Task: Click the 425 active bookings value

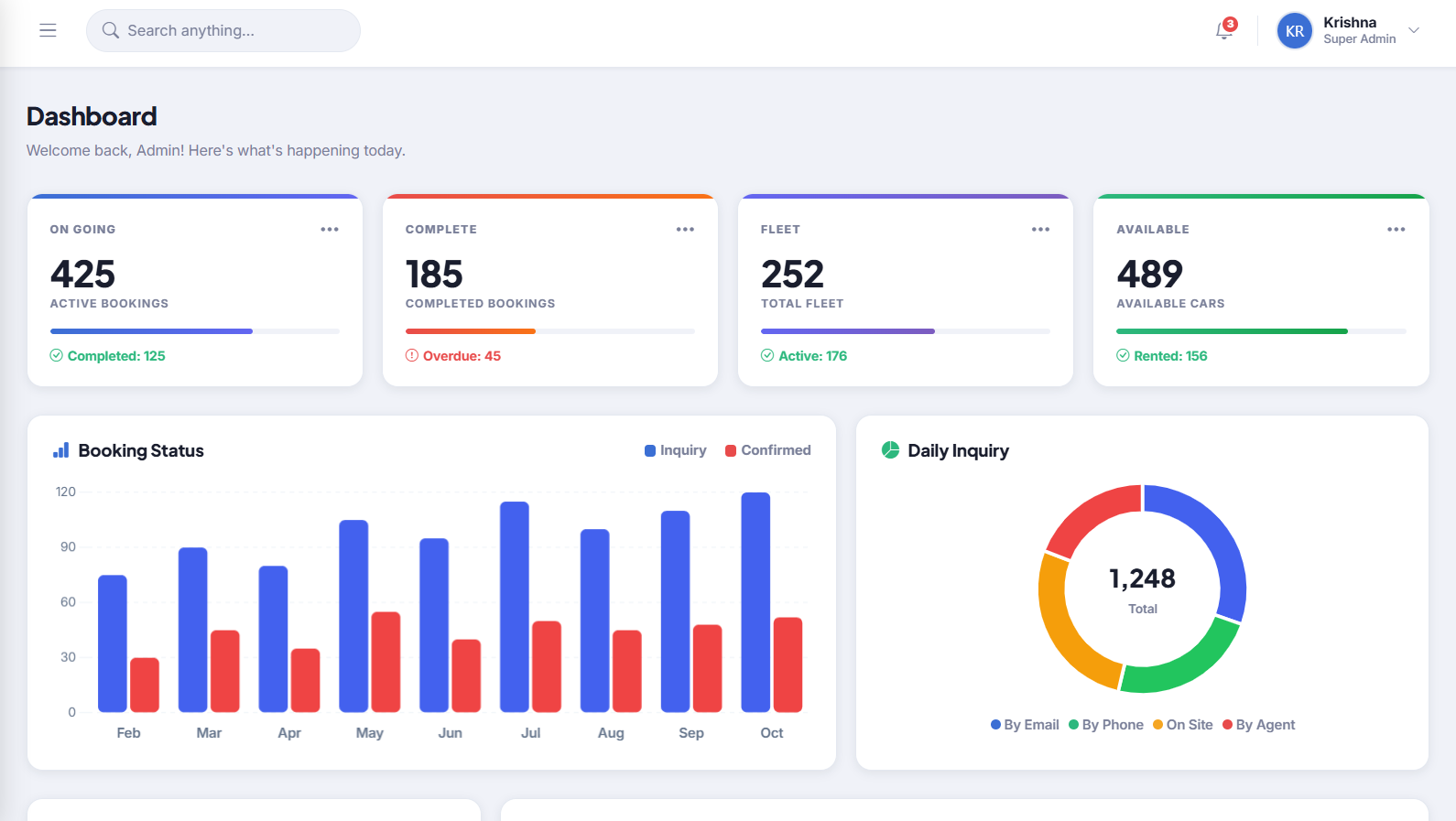Action: click(83, 274)
